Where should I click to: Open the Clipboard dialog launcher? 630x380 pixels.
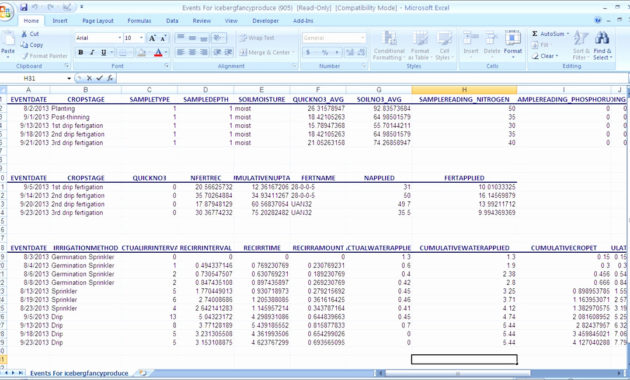[67, 66]
